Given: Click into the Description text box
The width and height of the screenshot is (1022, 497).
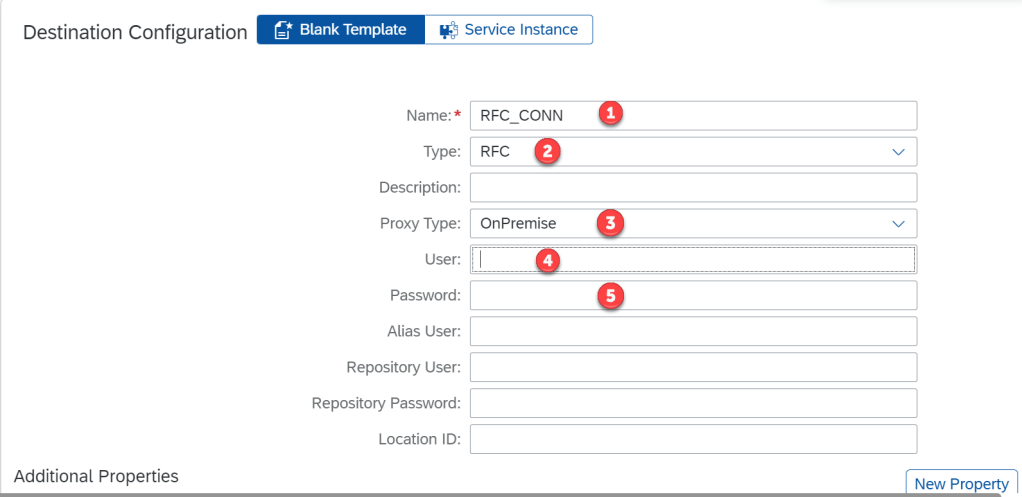Looking at the screenshot, I should tap(692, 188).
